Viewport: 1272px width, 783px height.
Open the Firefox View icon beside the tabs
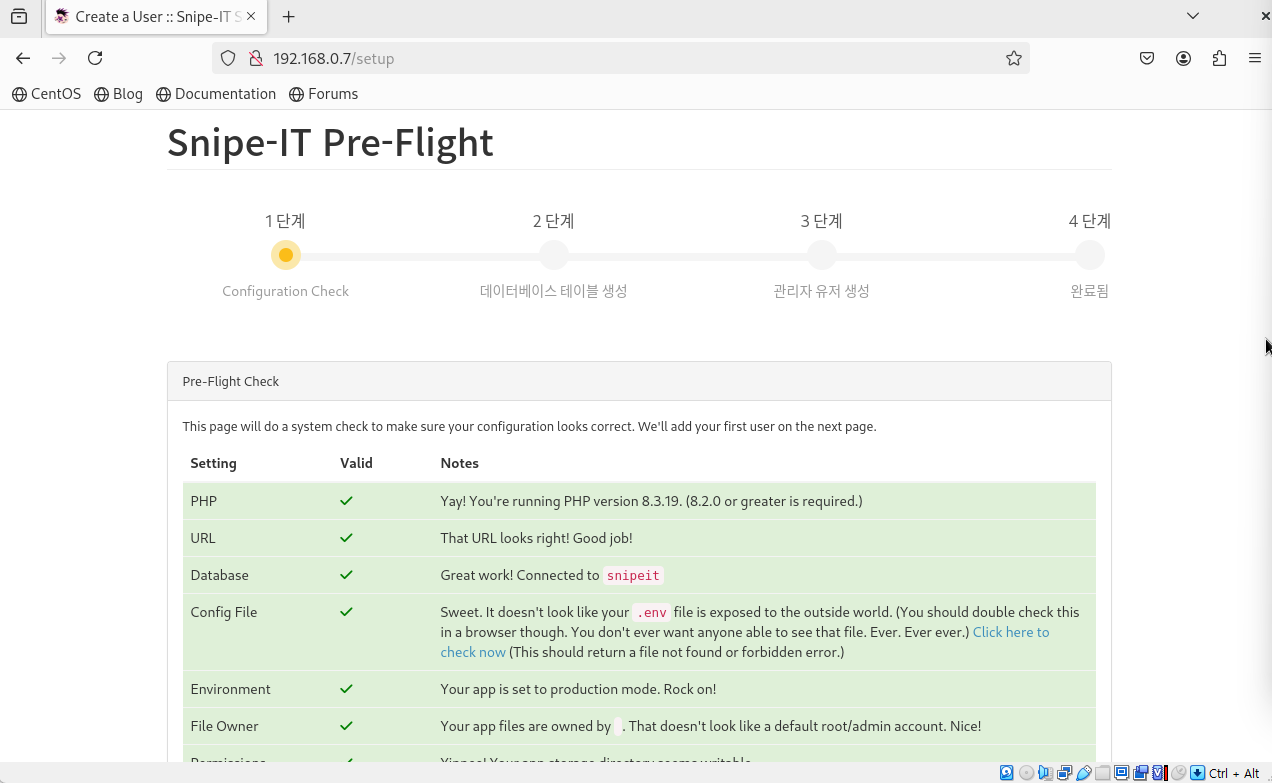[x=19, y=16]
